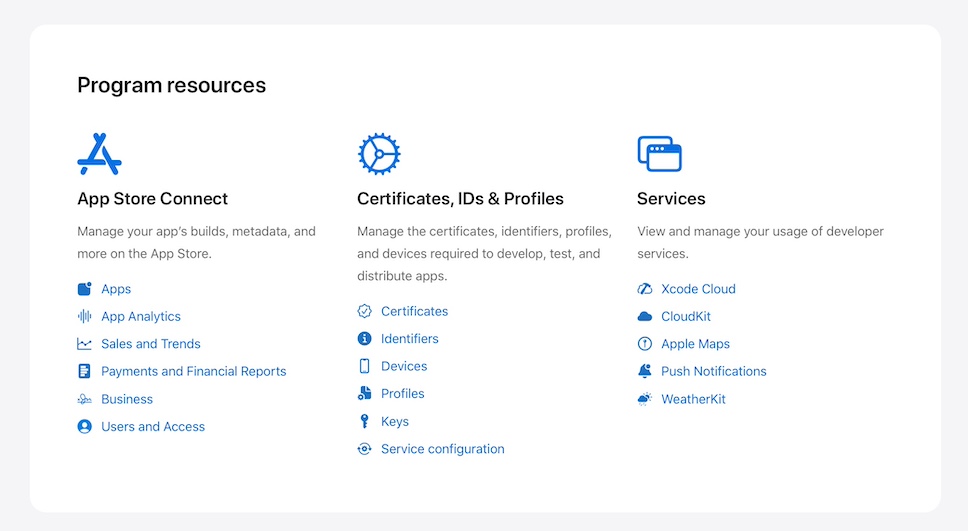This screenshot has height=531, width=968.
Task: Select the Identifiers link
Action: click(x=410, y=338)
